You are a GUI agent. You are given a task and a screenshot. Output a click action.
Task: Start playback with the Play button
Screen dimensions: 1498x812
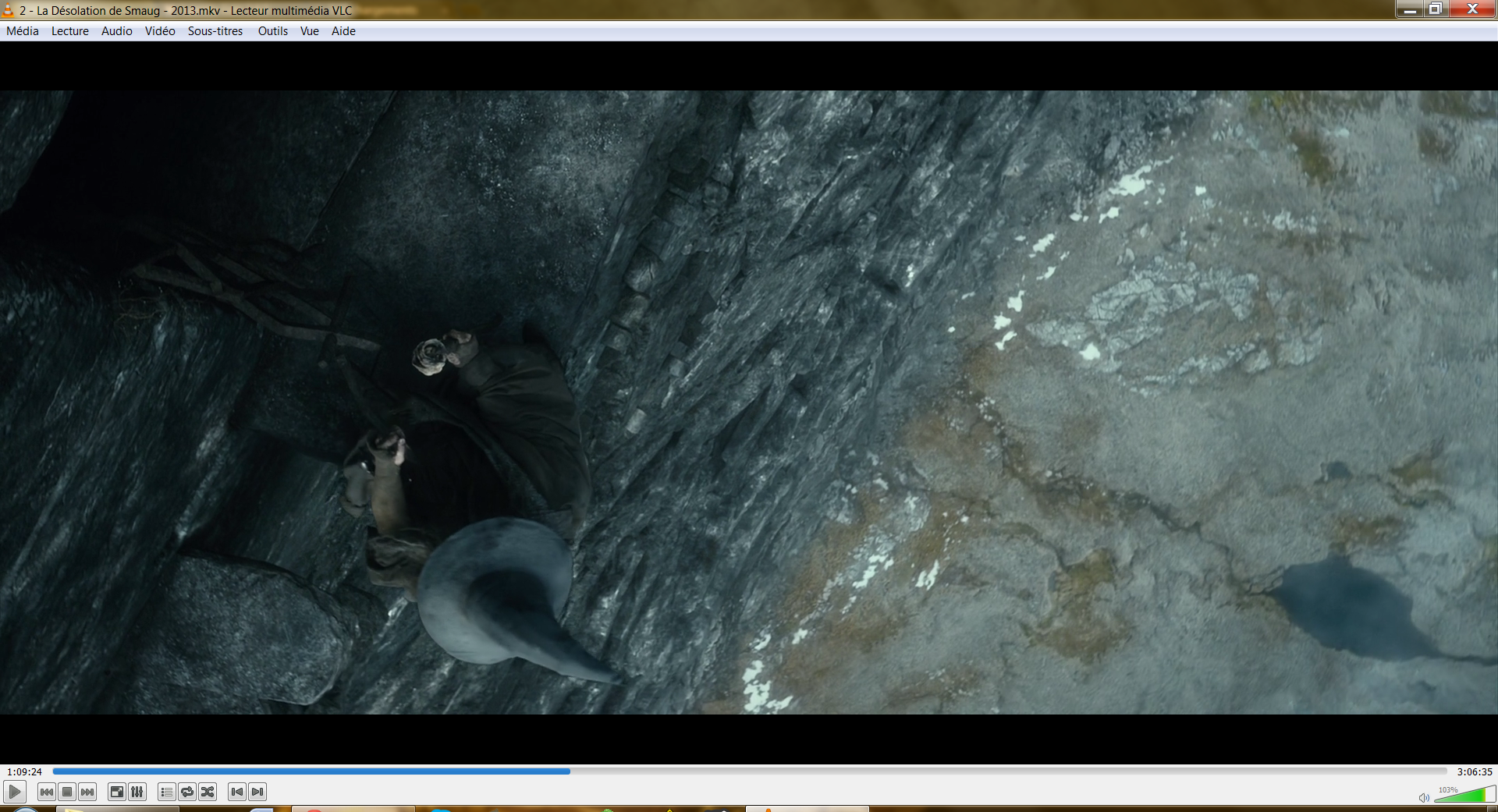point(14,792)
